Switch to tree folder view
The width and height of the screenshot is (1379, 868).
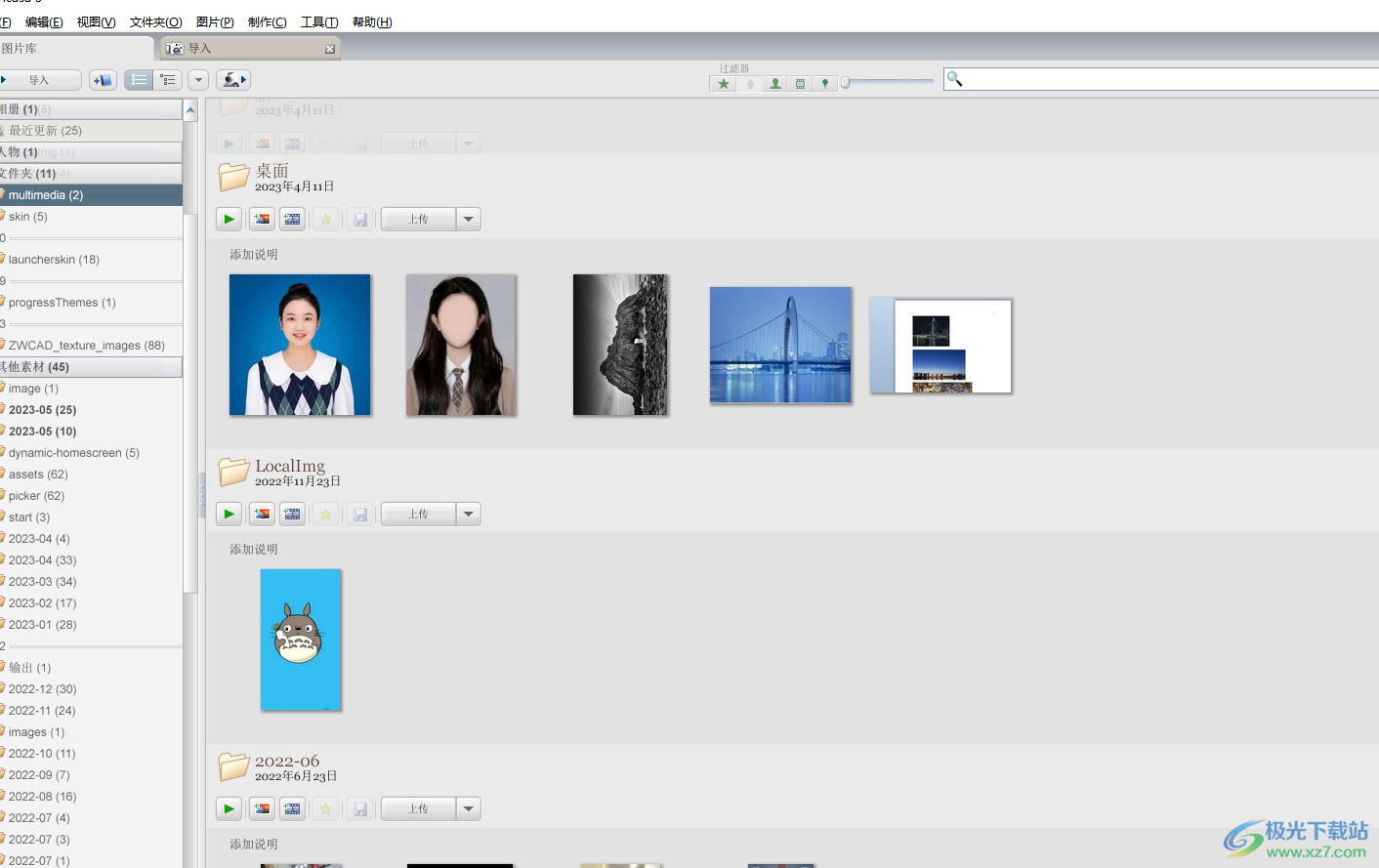pos(168,80)
